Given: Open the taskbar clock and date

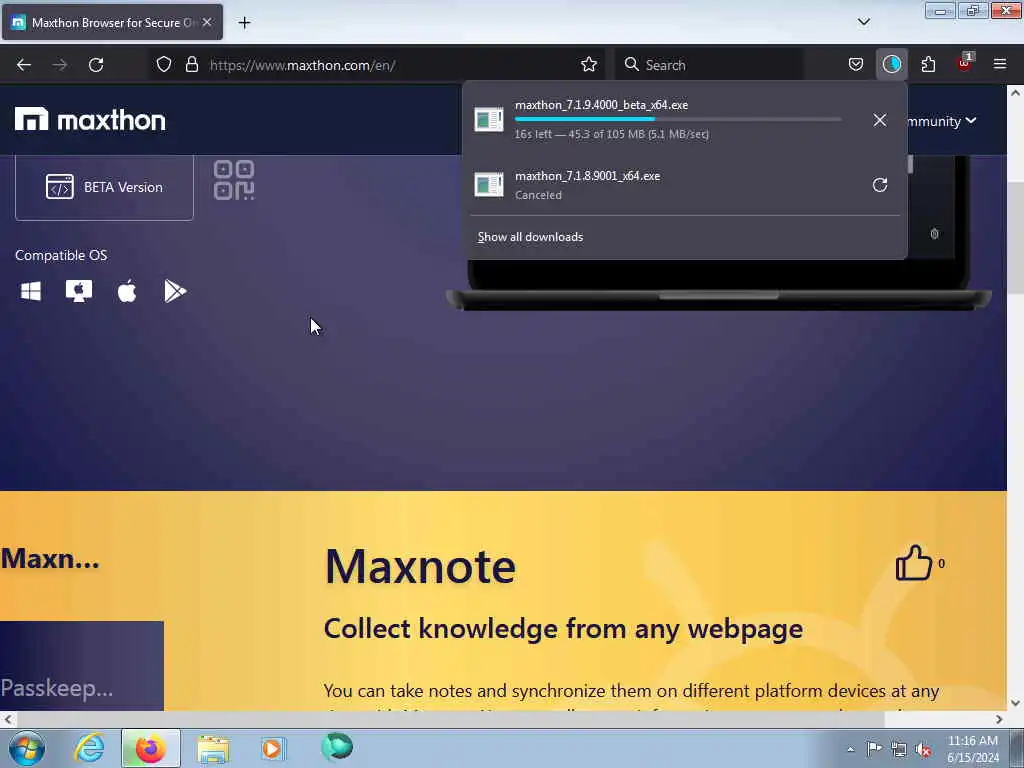Looking at the screenshot, I should 972,749.
